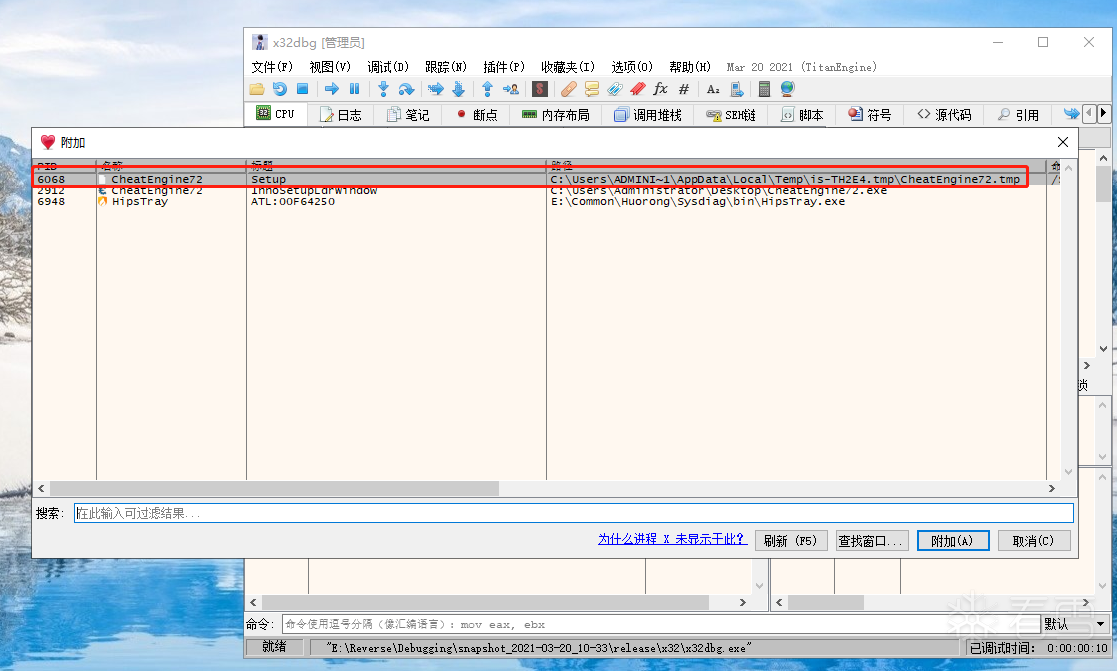1117x671 pixels.
Task: Click the Patches bandage icon
Action: (568, 89)
